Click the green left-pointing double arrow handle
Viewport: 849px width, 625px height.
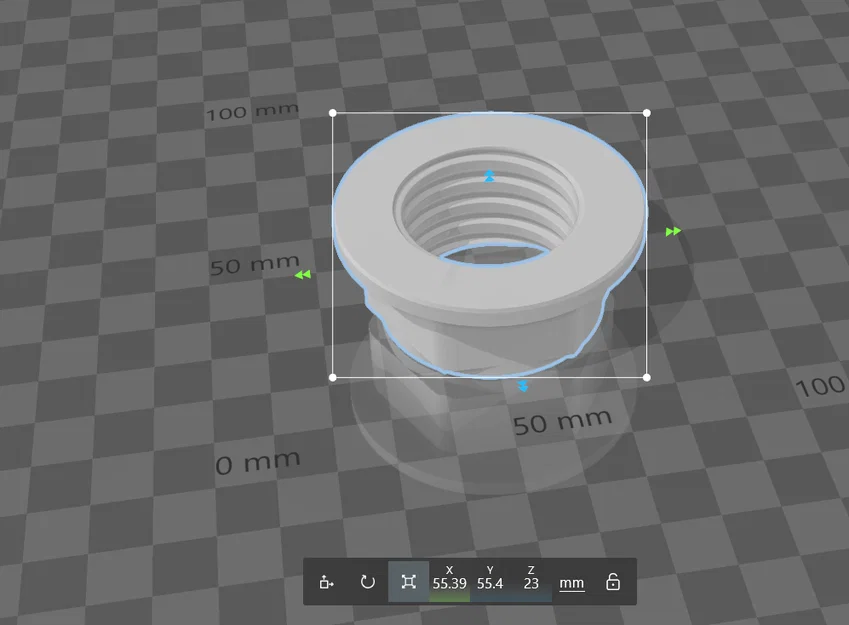[x=303, y=275]
